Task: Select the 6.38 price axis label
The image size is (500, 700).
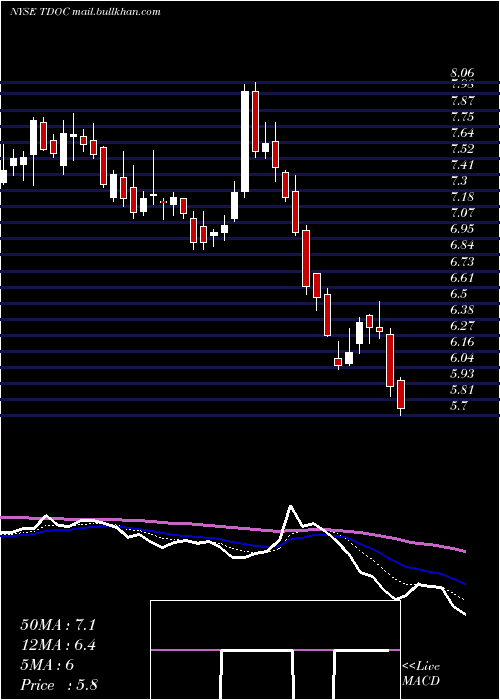Action: pyautogui.click(x=462, y=309)
